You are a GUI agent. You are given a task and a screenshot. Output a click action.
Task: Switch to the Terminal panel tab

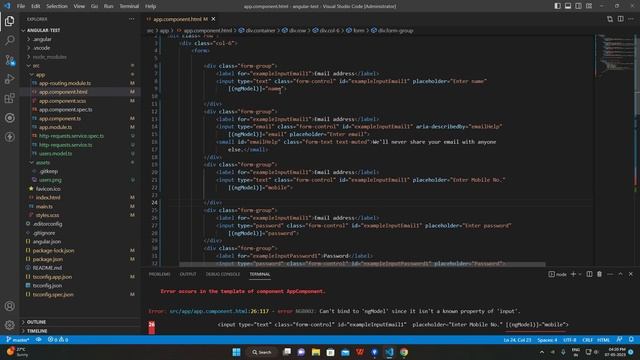point(260,274)
